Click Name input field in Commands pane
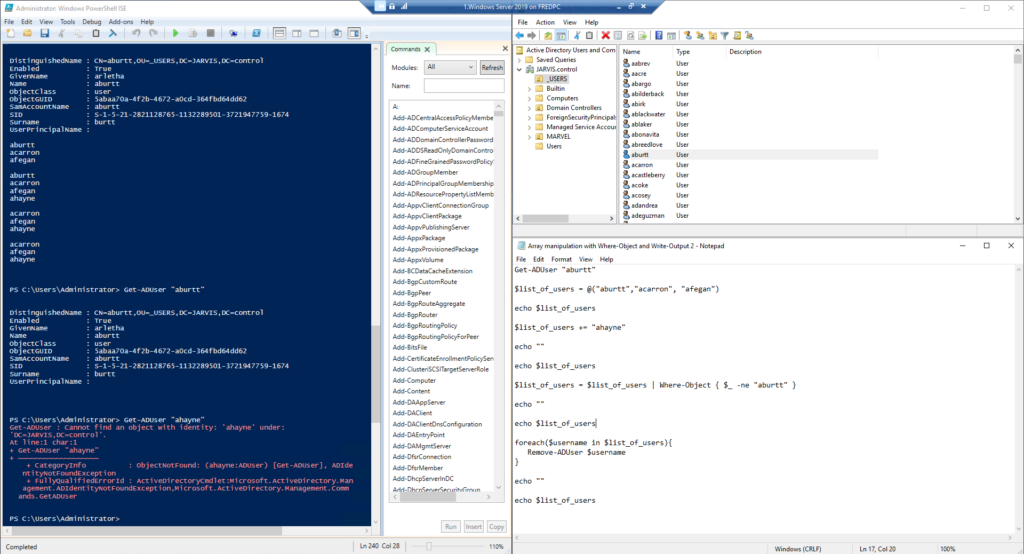Image resolution: width=1024 pixels, height=554 pixels. point(464,86)
